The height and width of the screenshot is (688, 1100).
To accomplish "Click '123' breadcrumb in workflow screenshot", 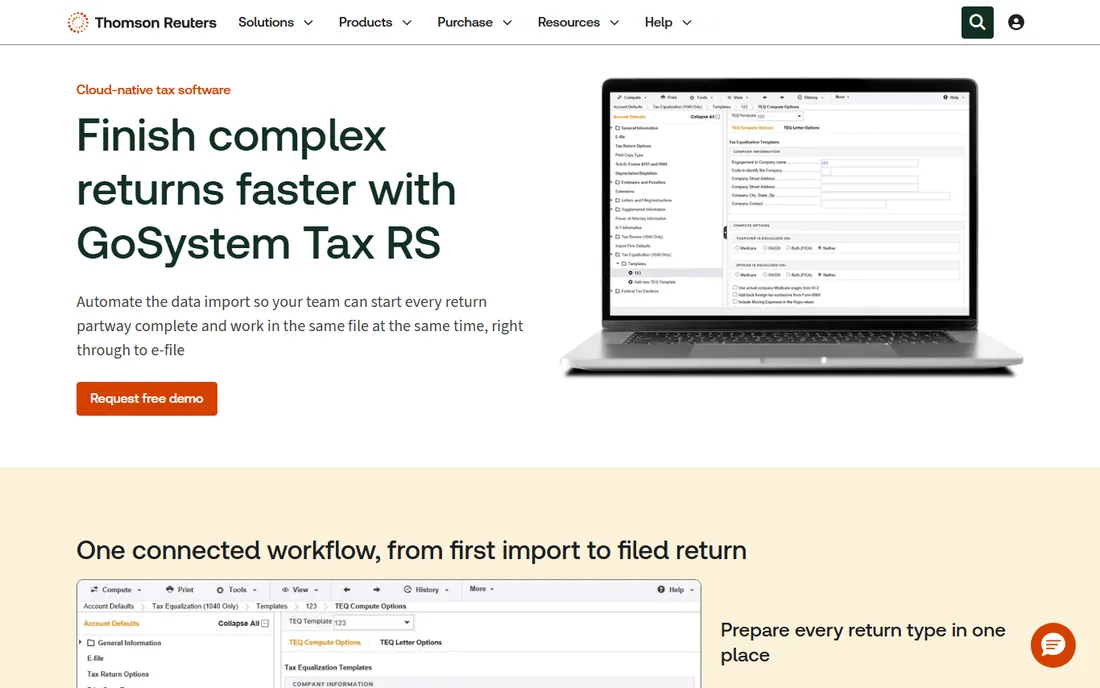I will point(311,606).
